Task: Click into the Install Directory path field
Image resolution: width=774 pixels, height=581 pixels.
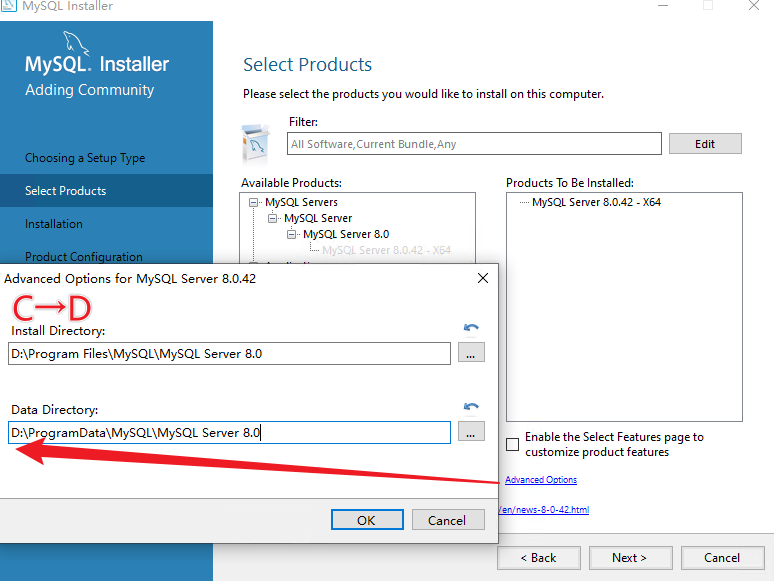Action: pyautogui.click(x=230, y=353)
